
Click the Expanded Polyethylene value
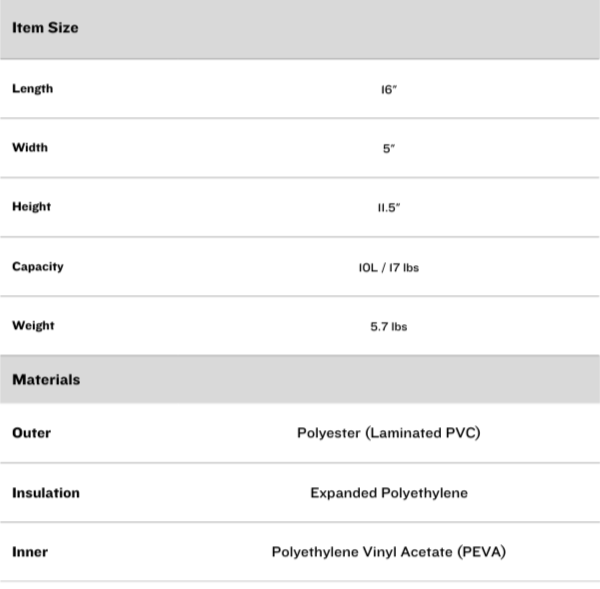coord(389,493)
